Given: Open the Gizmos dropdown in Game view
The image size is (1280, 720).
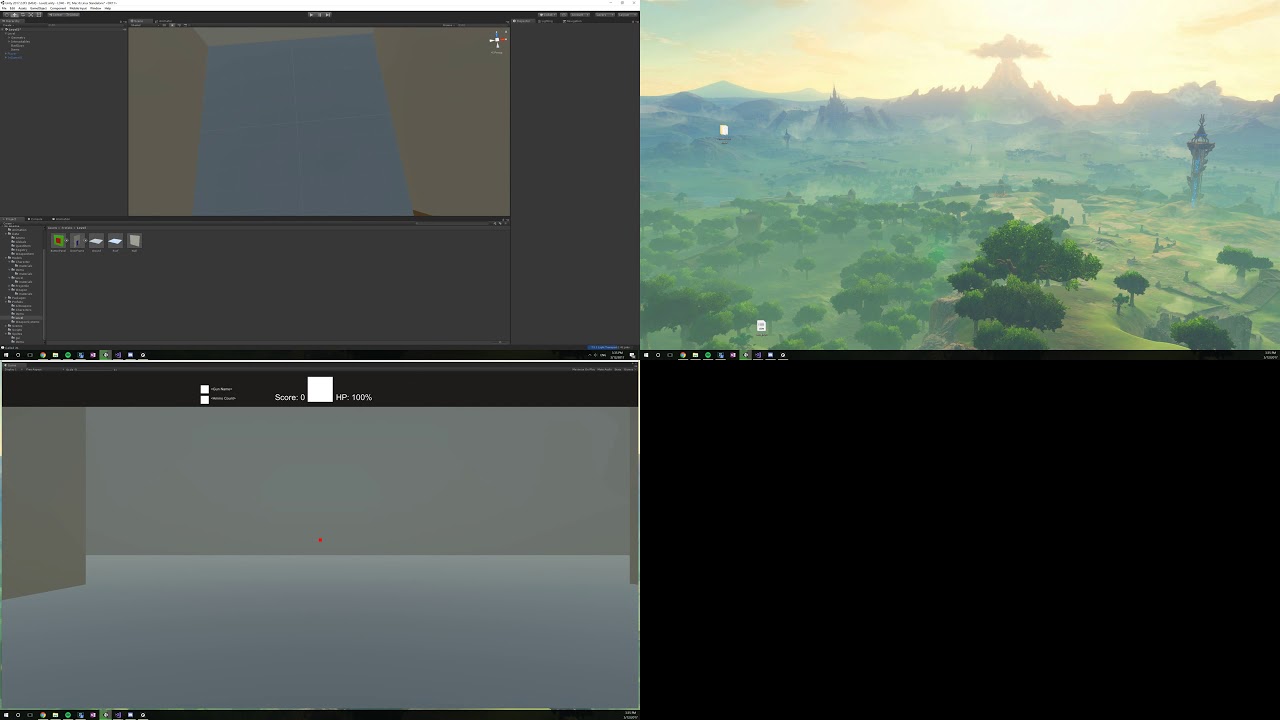Looking at the screenshot, I should [x=629, y=370].
